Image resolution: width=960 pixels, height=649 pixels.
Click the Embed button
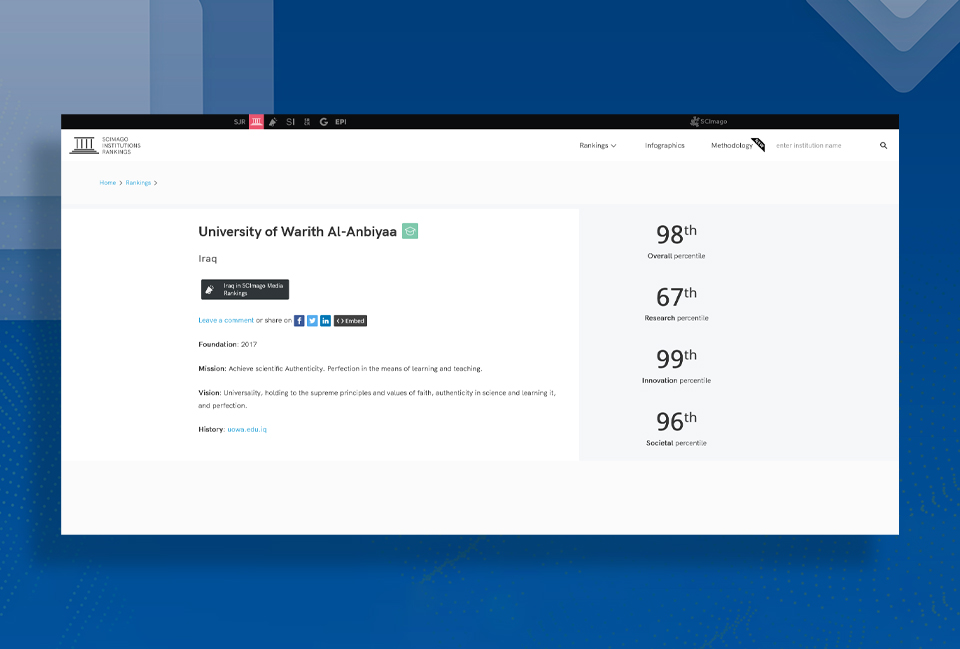click(x=350, y=321)
